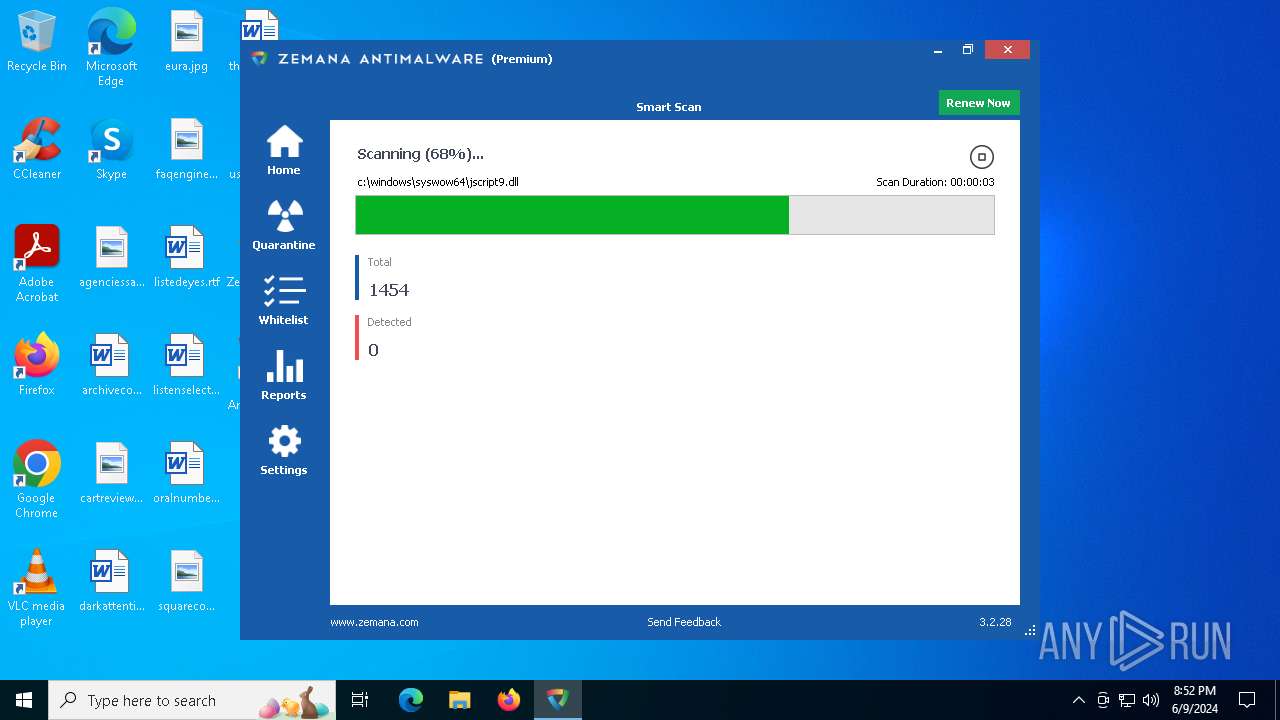Image resolution: width=1280 pixels, height=720 pixels.
Task: Click the Scanning (68%) status text
Action: coord(420,154)
